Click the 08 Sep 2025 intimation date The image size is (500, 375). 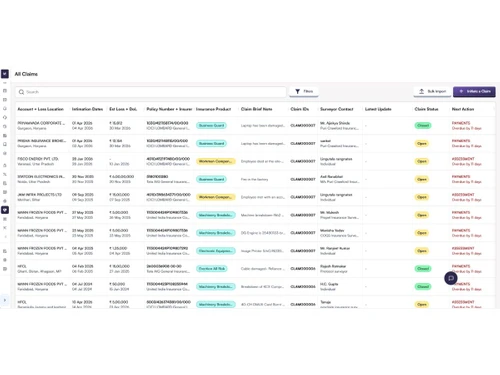[x=83, y=195]
